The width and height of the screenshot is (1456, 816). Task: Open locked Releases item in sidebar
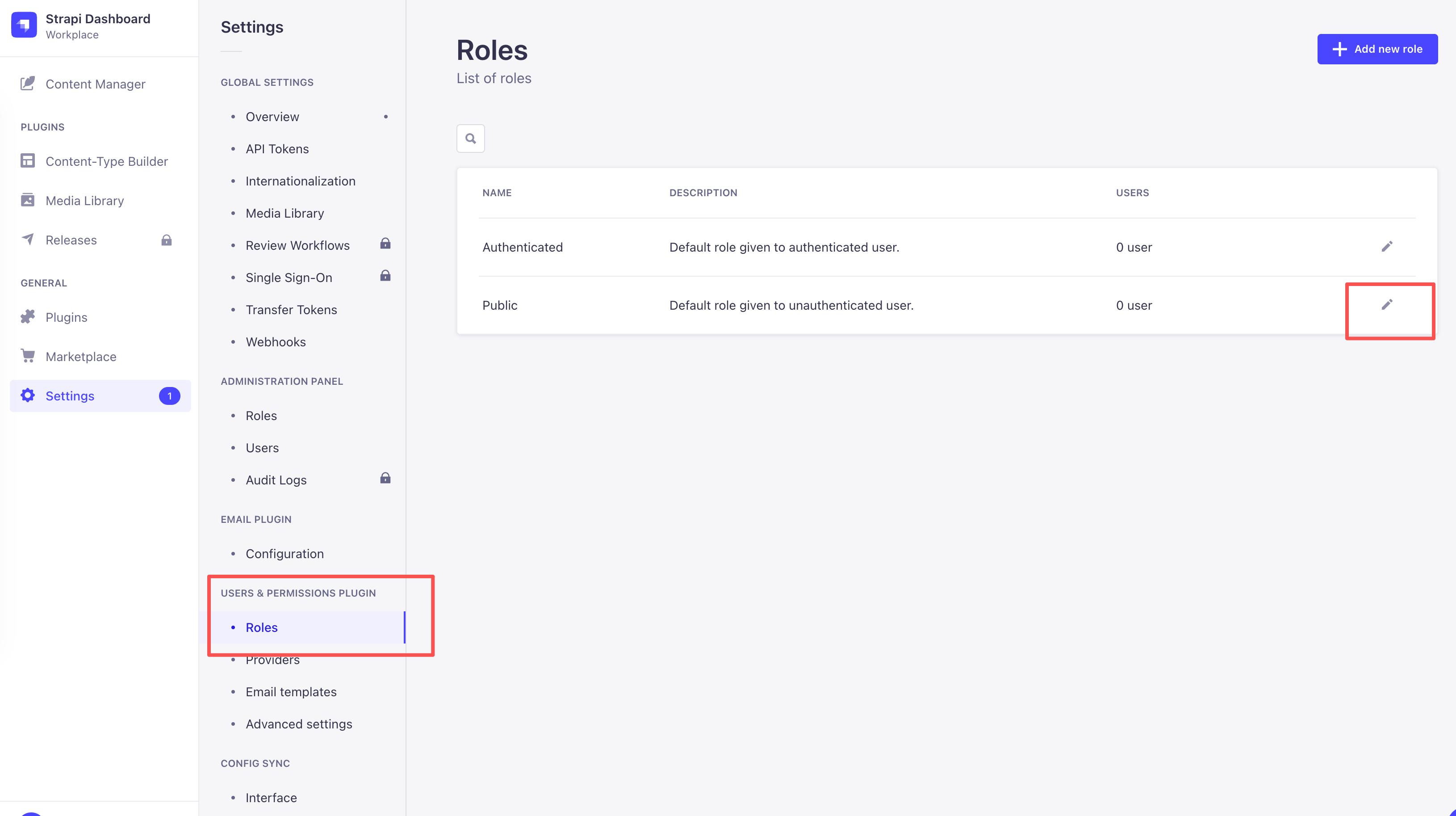(x=71, y=240)
